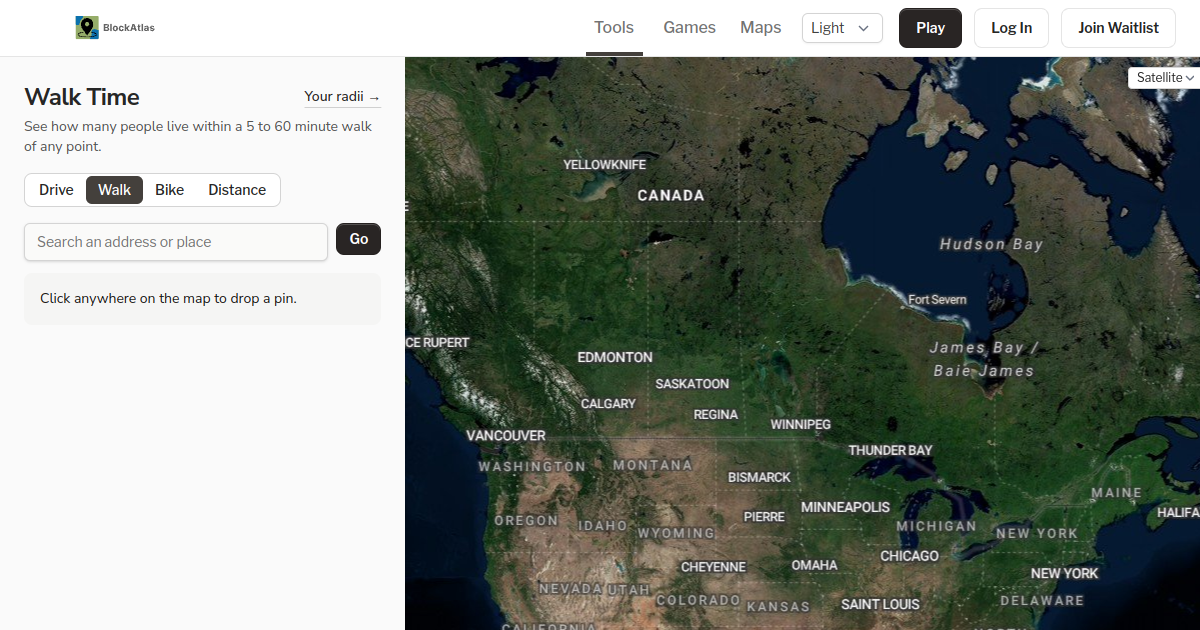Drop a pin on Hudson Bay label
Image resolution: width=1200 pixels, height=630 pixels.
[991, 244]
